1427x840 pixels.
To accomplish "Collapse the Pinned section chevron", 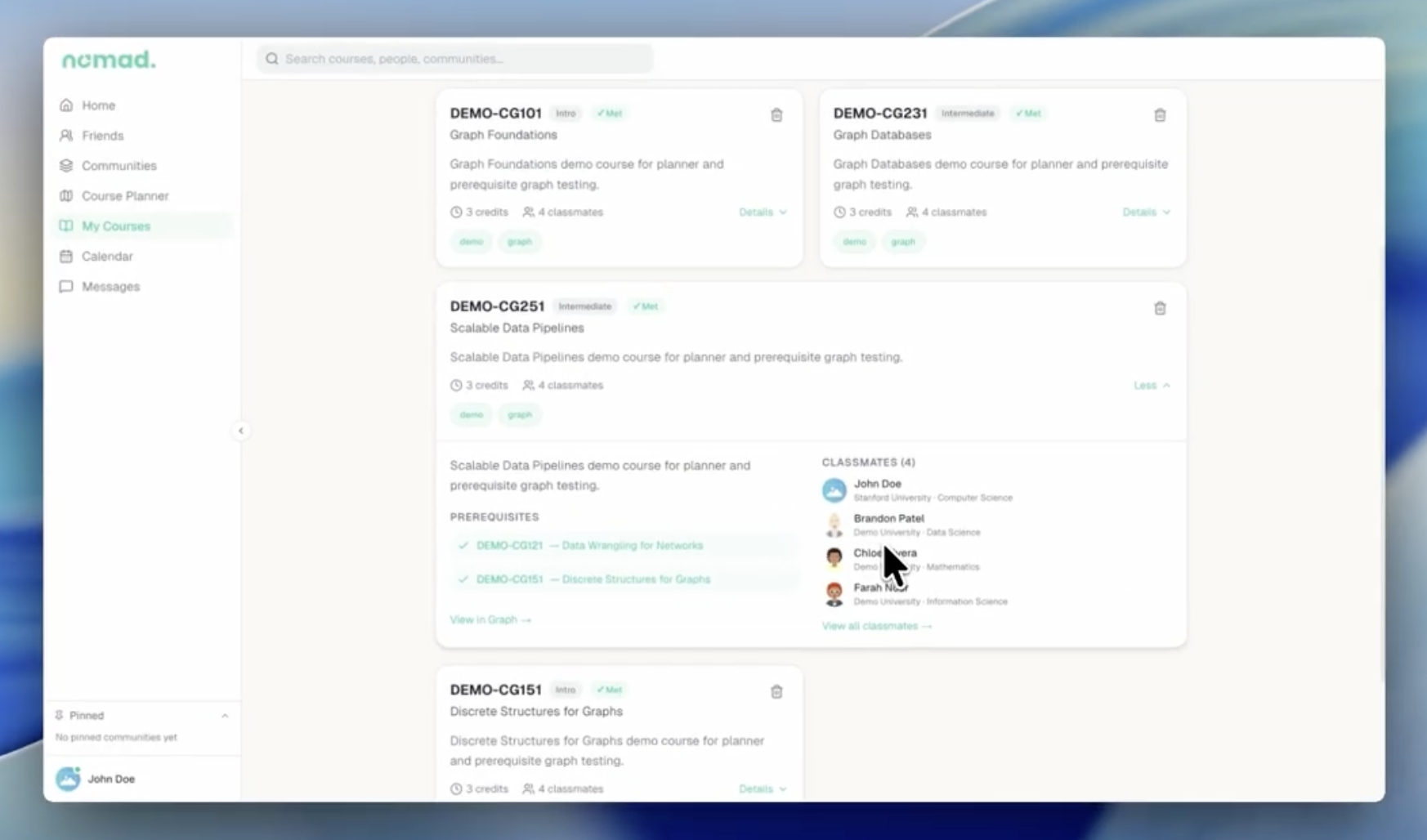I will [225, 716].
